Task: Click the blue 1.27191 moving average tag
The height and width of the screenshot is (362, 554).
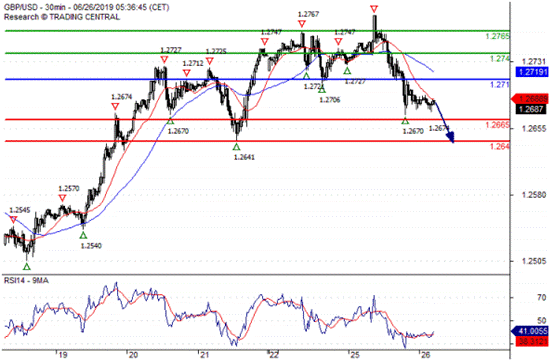Action: [x=532, y=72]
